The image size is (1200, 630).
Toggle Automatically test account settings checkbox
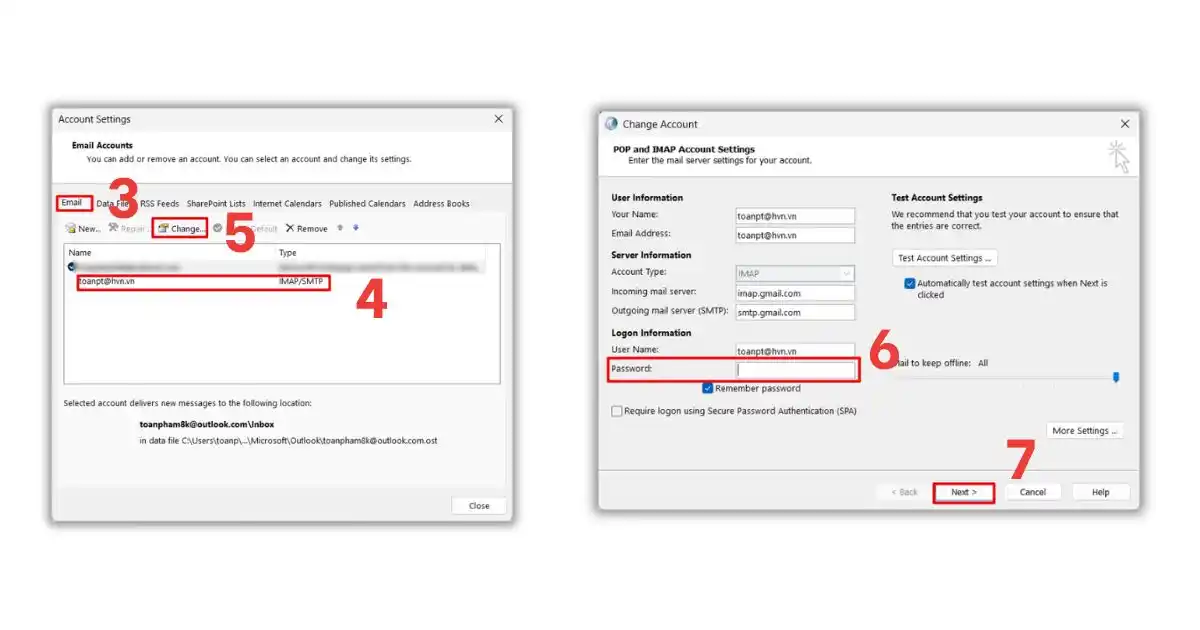[x=910, y=284]
